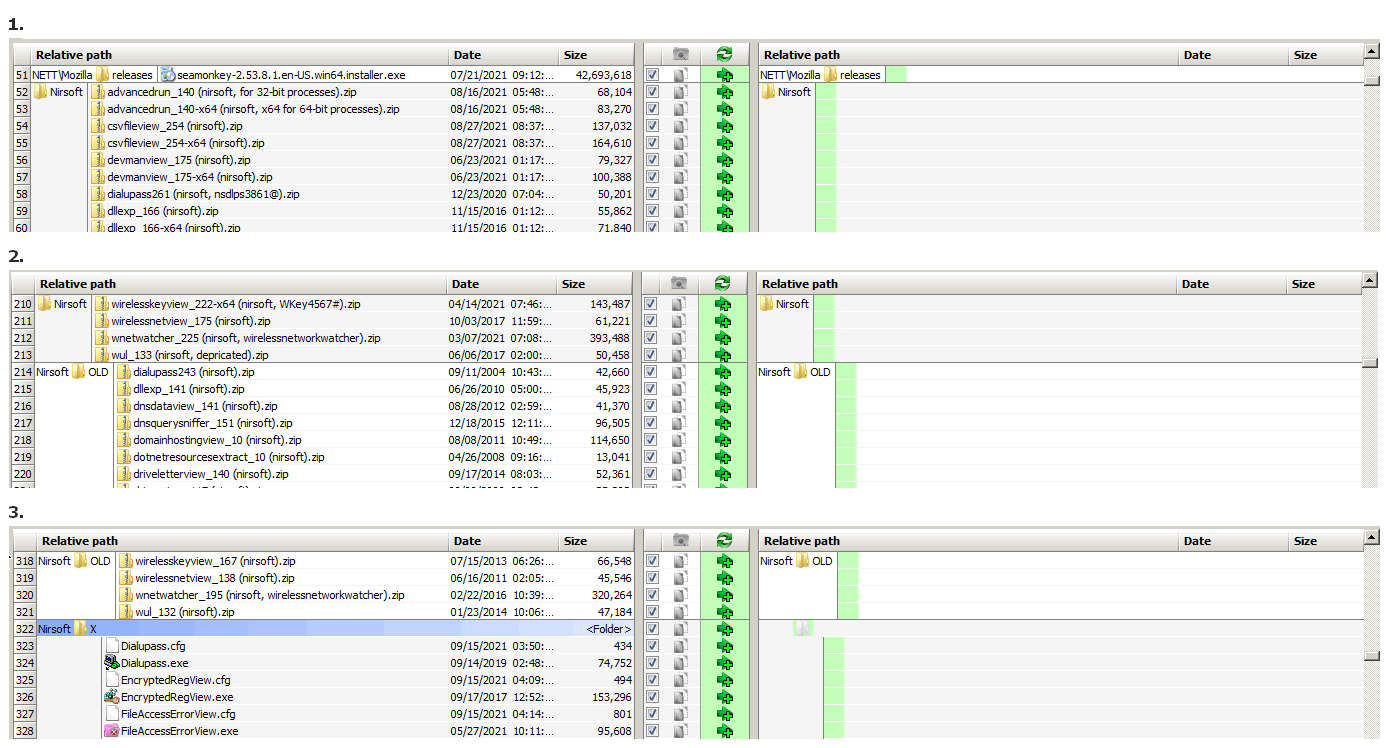Select file dllexp_141 (nirsoft).zip

[x=188, y=389]
